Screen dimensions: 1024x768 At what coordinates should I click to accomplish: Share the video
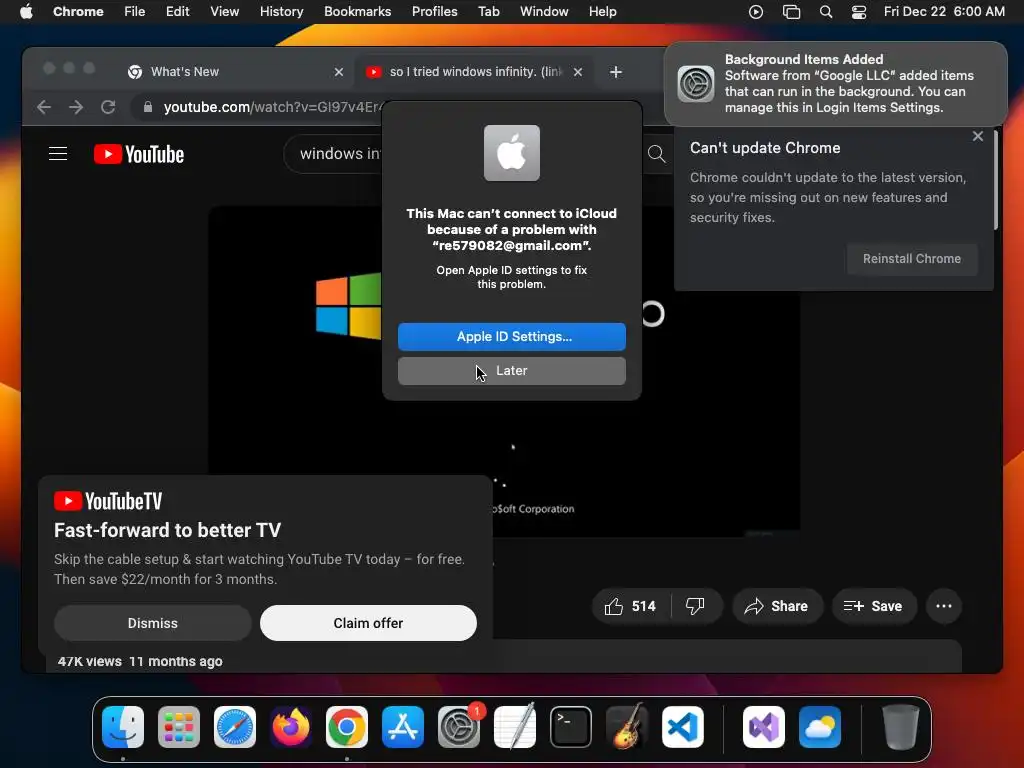(777, 607)
